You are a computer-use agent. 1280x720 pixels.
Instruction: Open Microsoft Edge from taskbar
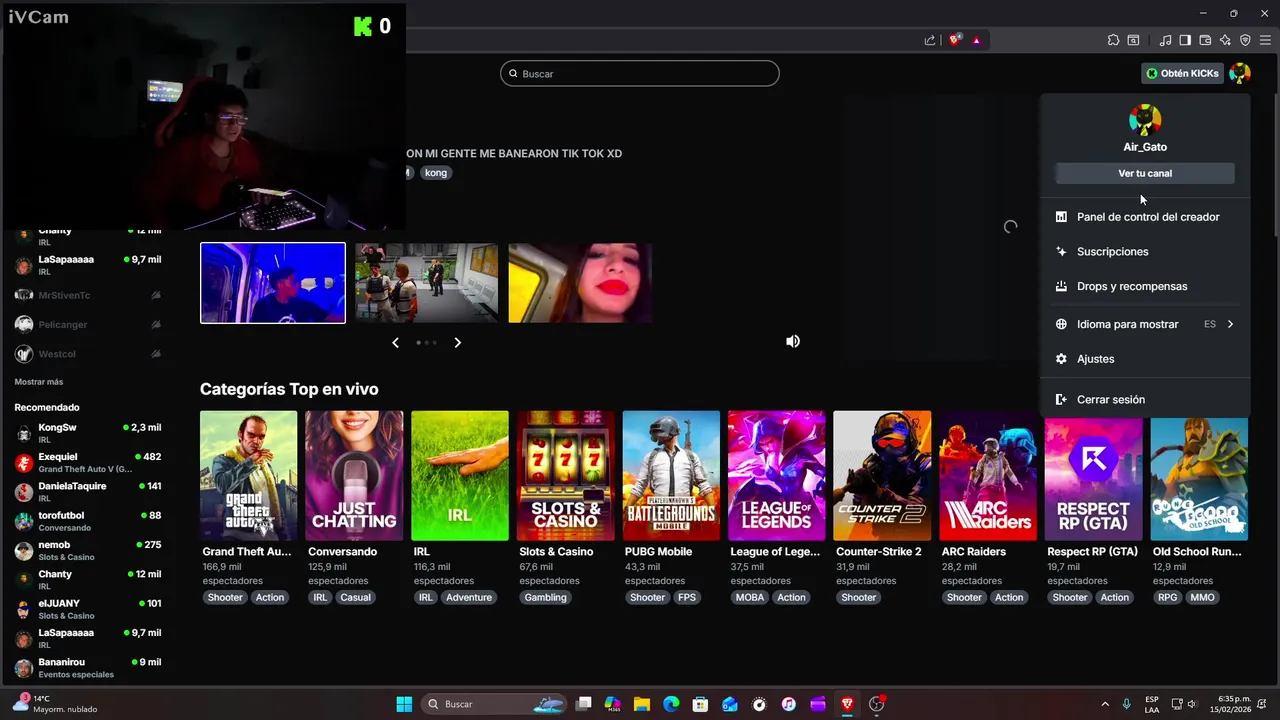click(671, 704)
